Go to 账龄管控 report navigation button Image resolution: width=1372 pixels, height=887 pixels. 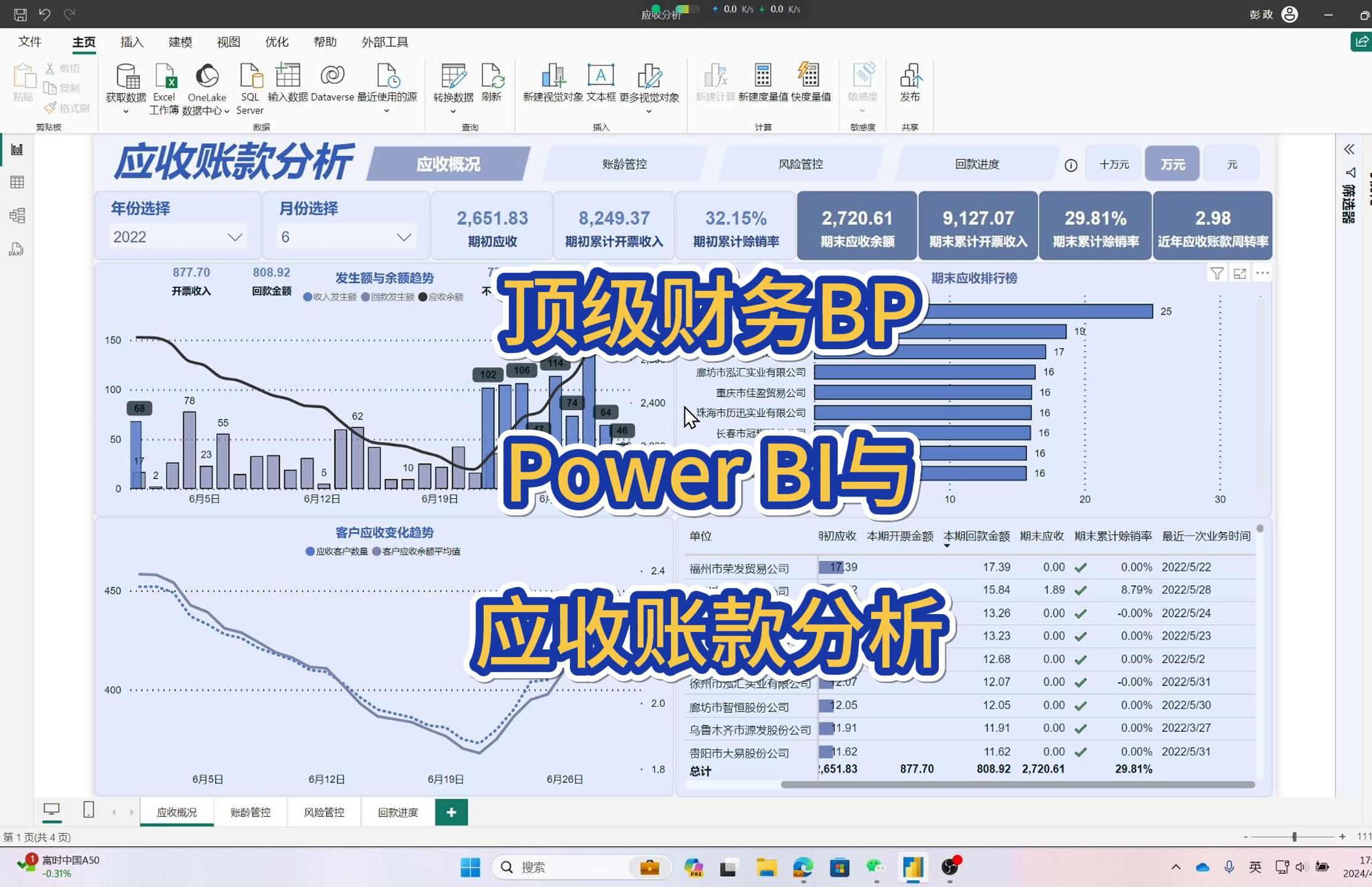tap(624, 164)
